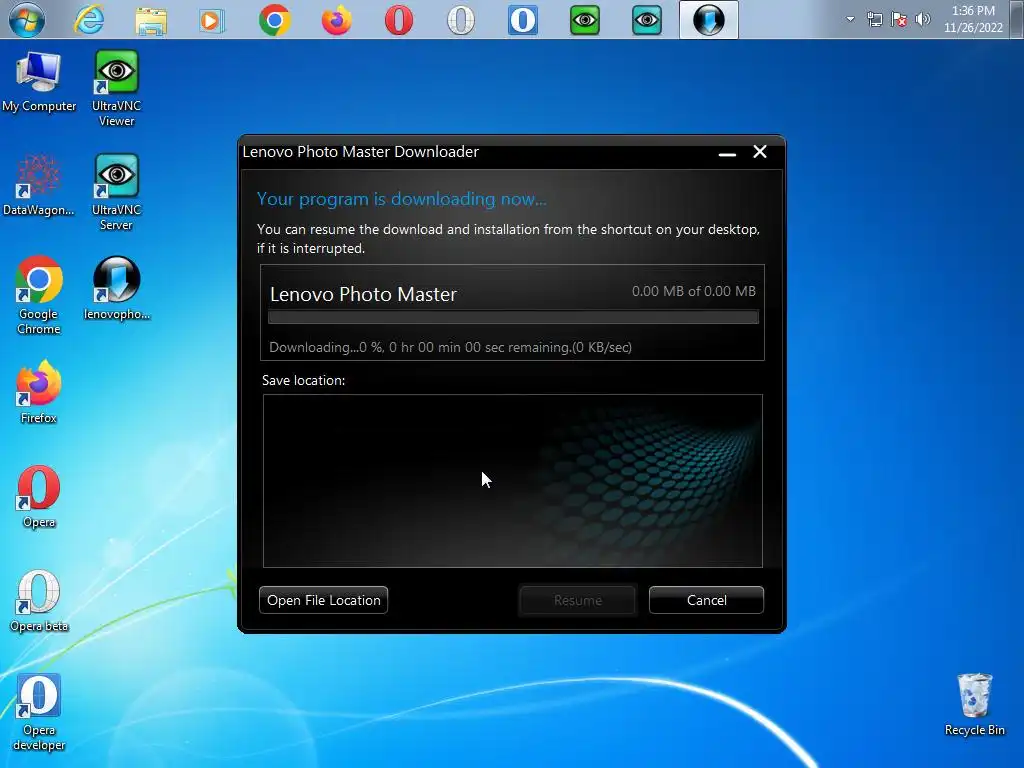Select the Lenovo downloader taskbar button
The height and width of the screenshot is (768, 1024).
pos(709,20)
